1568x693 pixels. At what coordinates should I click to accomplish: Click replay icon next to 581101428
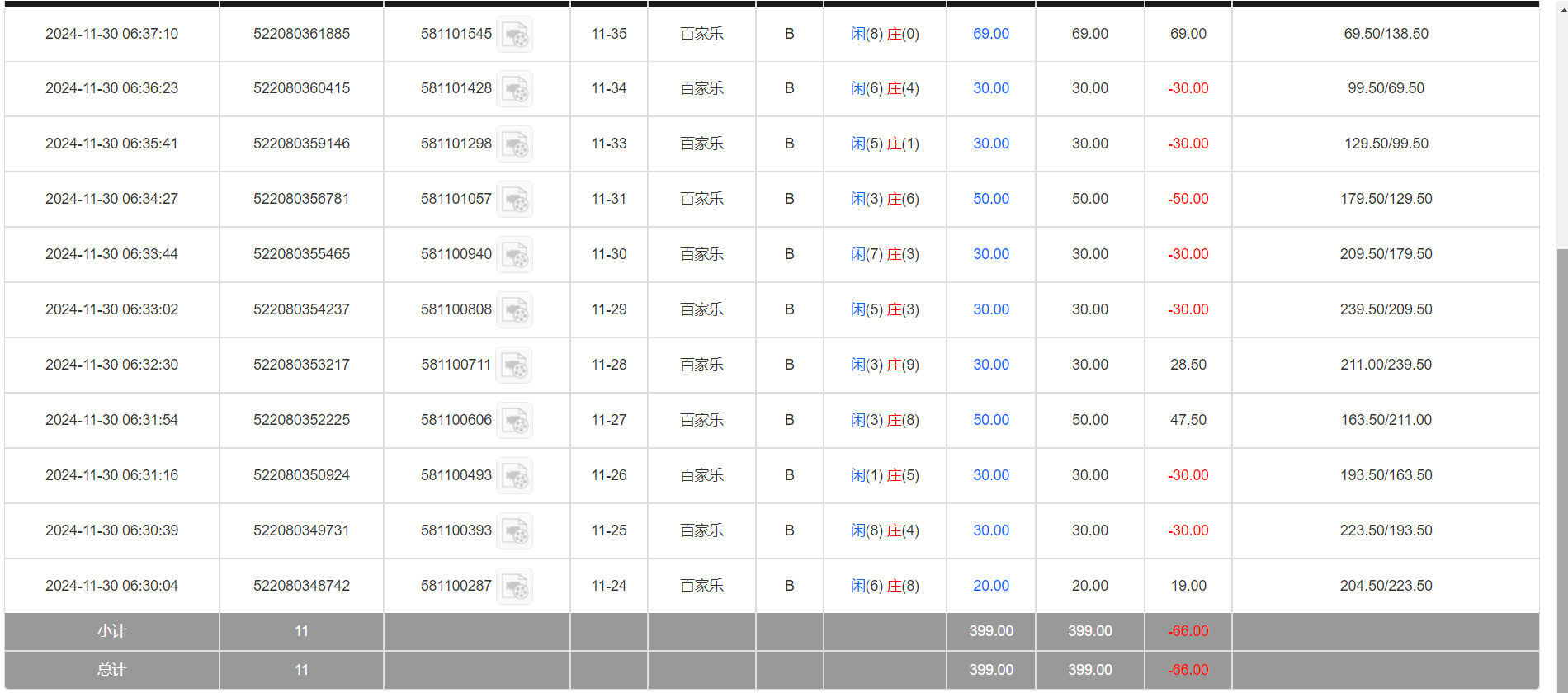coord(514,89)
